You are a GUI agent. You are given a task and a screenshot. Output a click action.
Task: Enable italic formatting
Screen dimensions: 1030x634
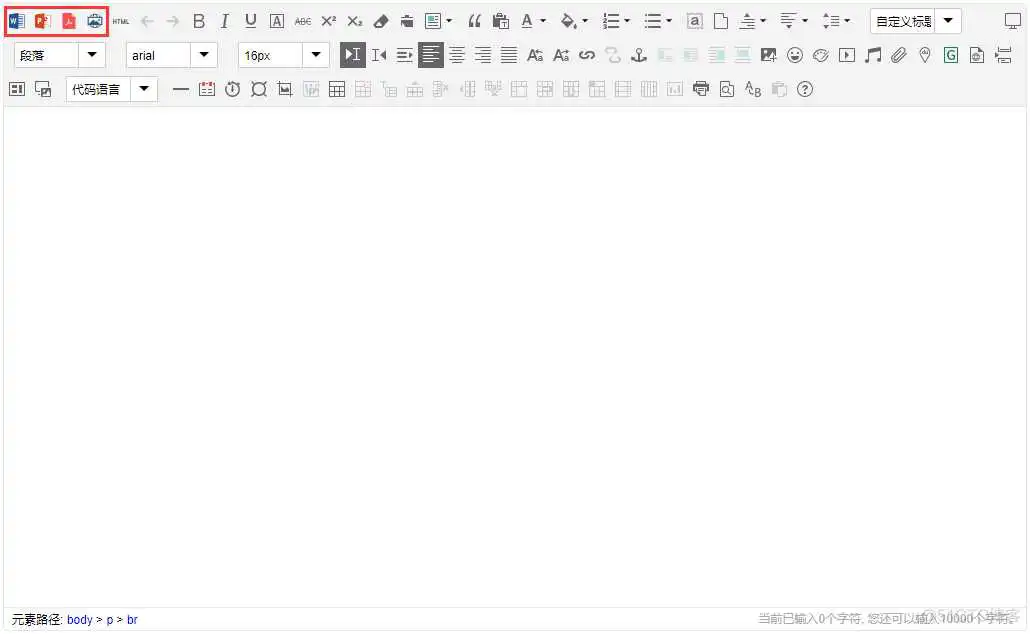click(224, 20)
